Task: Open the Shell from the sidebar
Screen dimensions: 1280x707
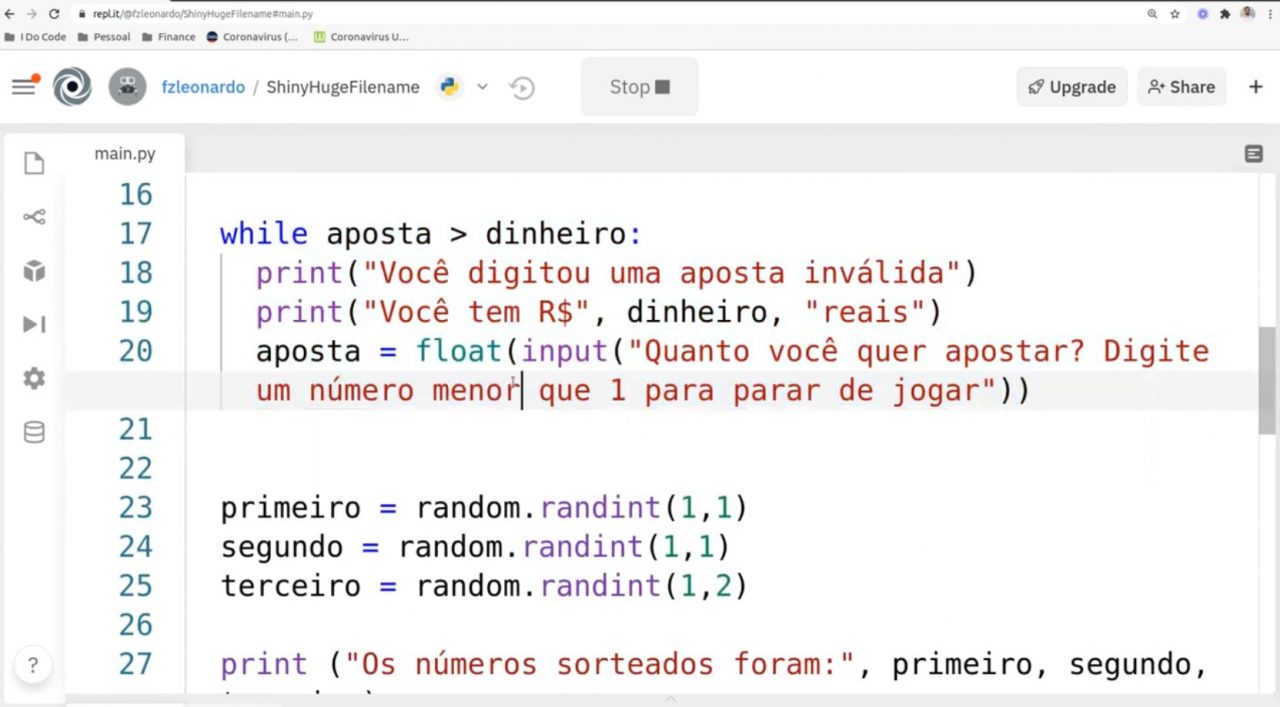Action: click(x=33, y=324)
